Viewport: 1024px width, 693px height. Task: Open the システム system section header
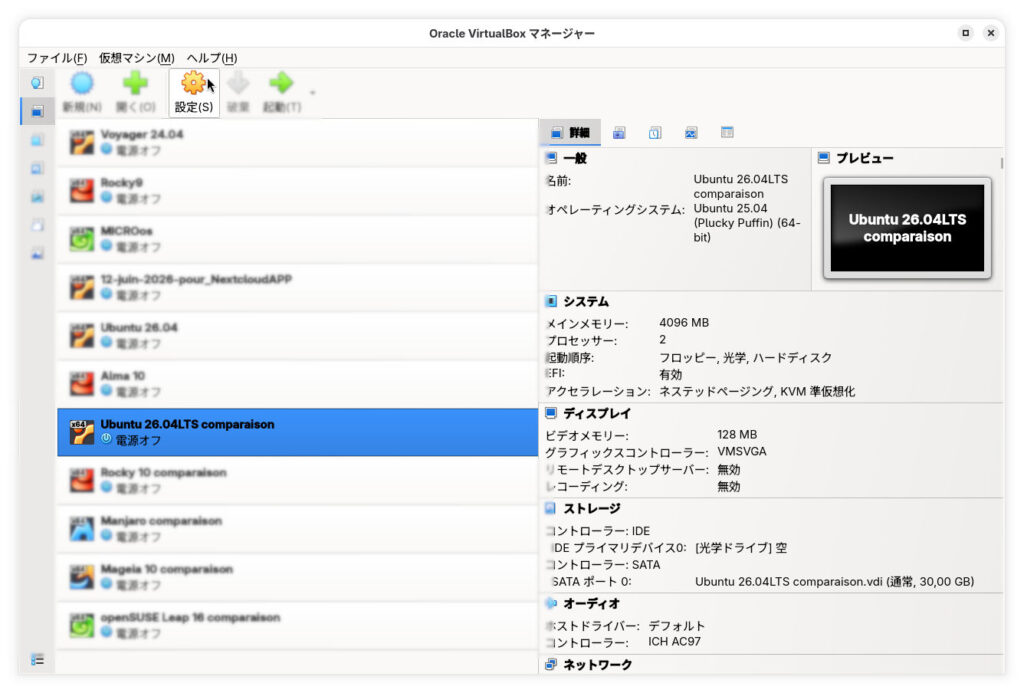coord(585,301)
